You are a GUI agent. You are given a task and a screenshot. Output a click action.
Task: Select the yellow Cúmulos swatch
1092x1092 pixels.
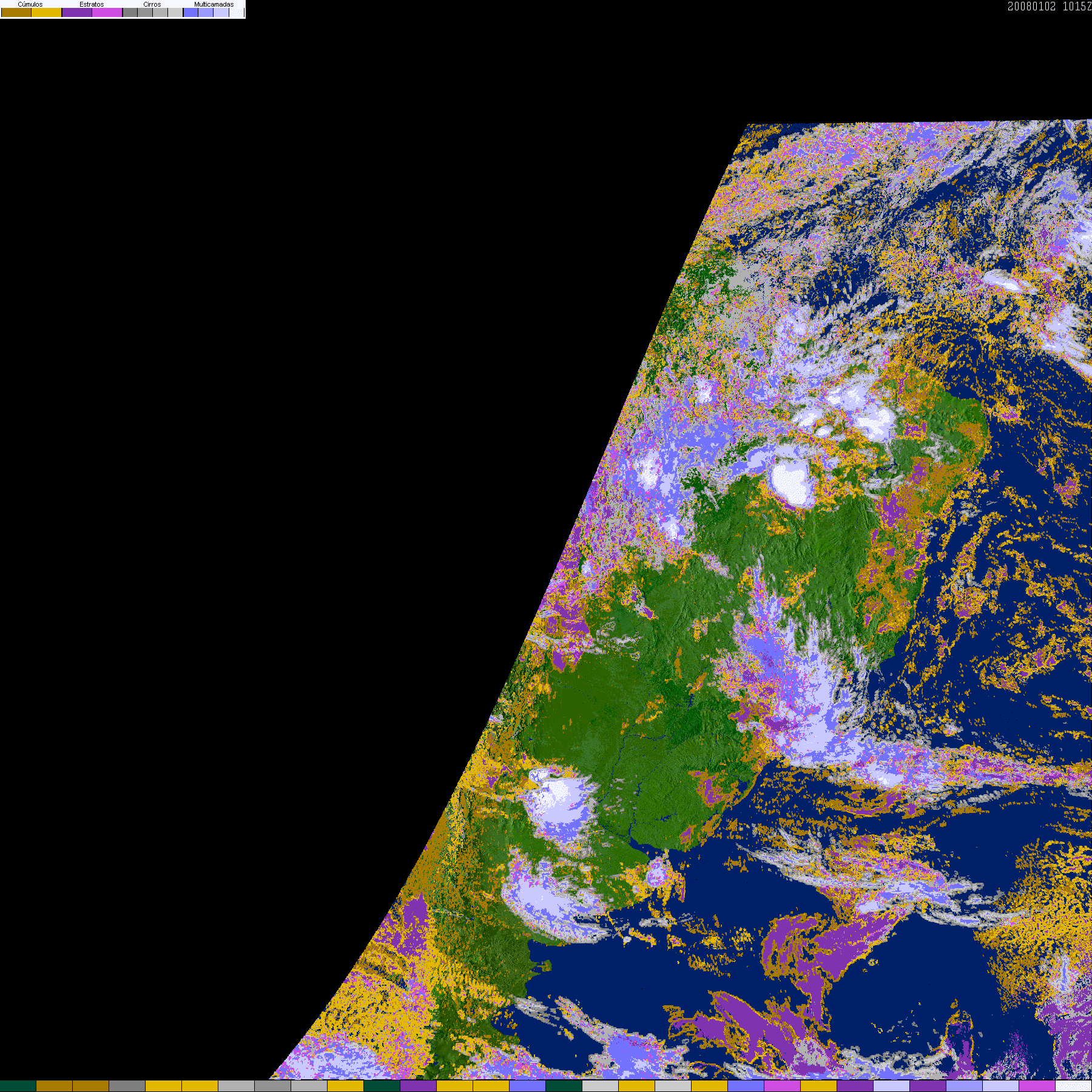(47, 12)
